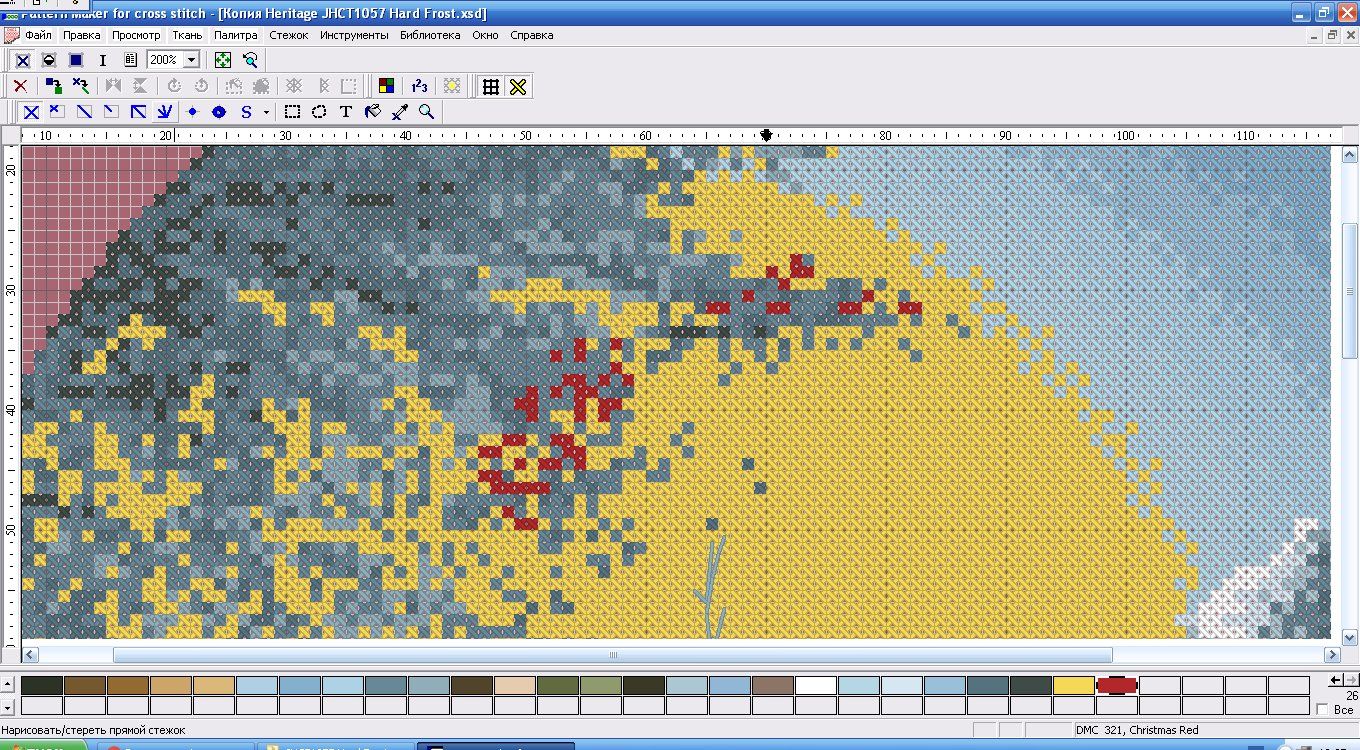Select the text tool (T icon)
Viewport: 1360px width, 750px height.
[346, 112]
